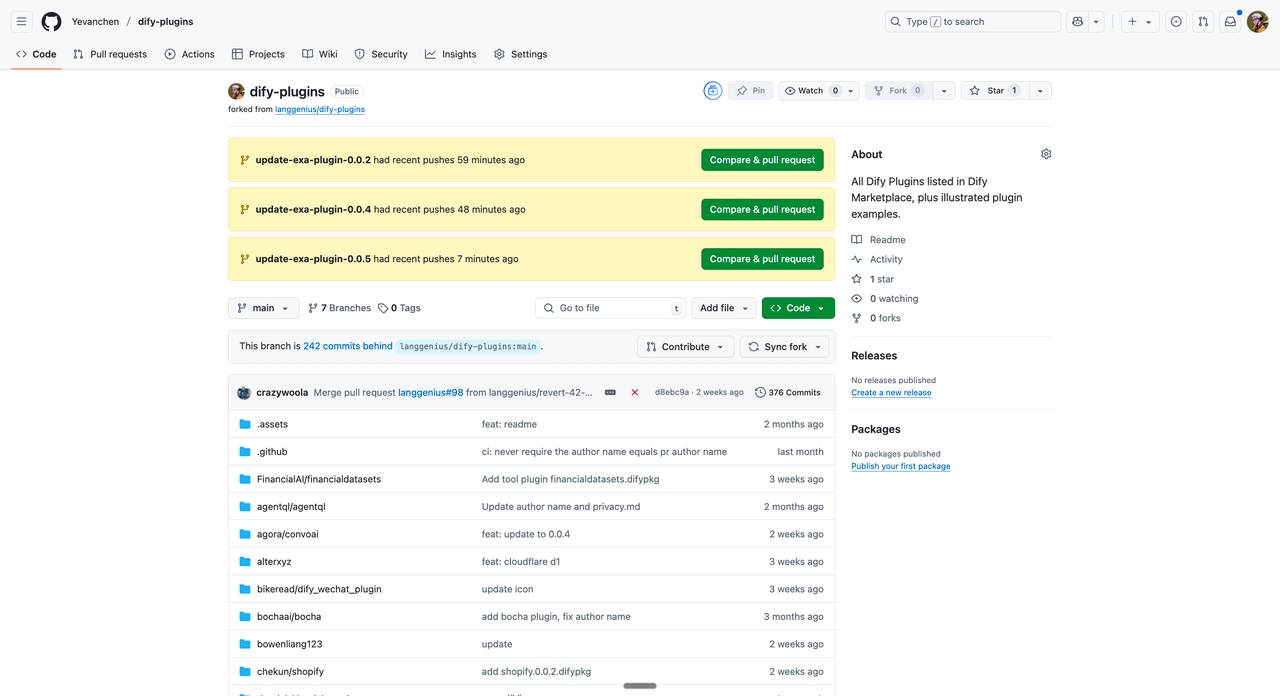Compare & pull request for update-exa-plugin-0.0.5
This screenshot has height=696, width=1280.
[x=762, y=259]
